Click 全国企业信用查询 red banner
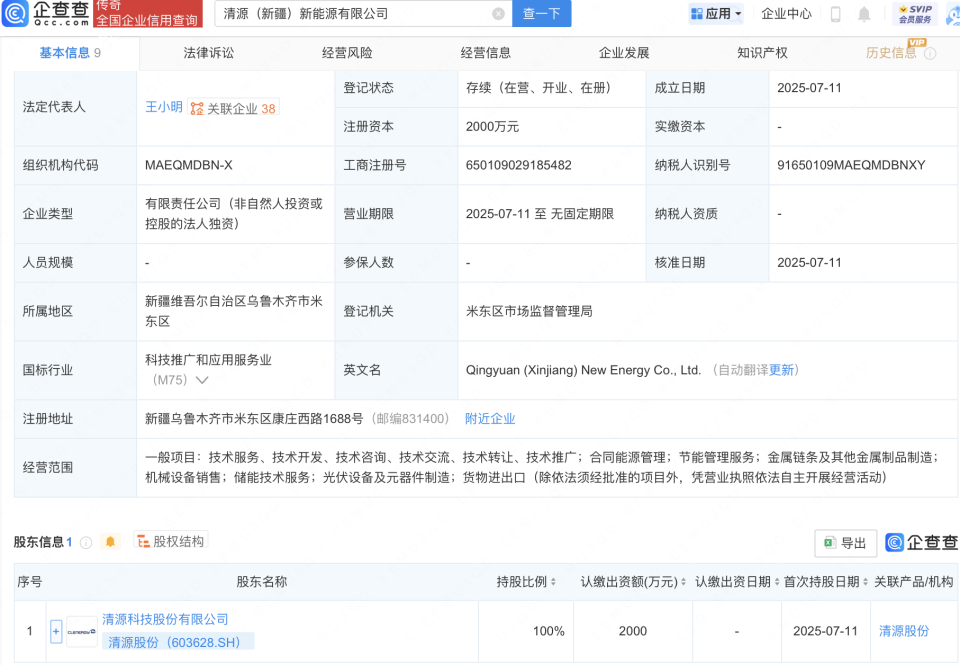 (148, 13)
